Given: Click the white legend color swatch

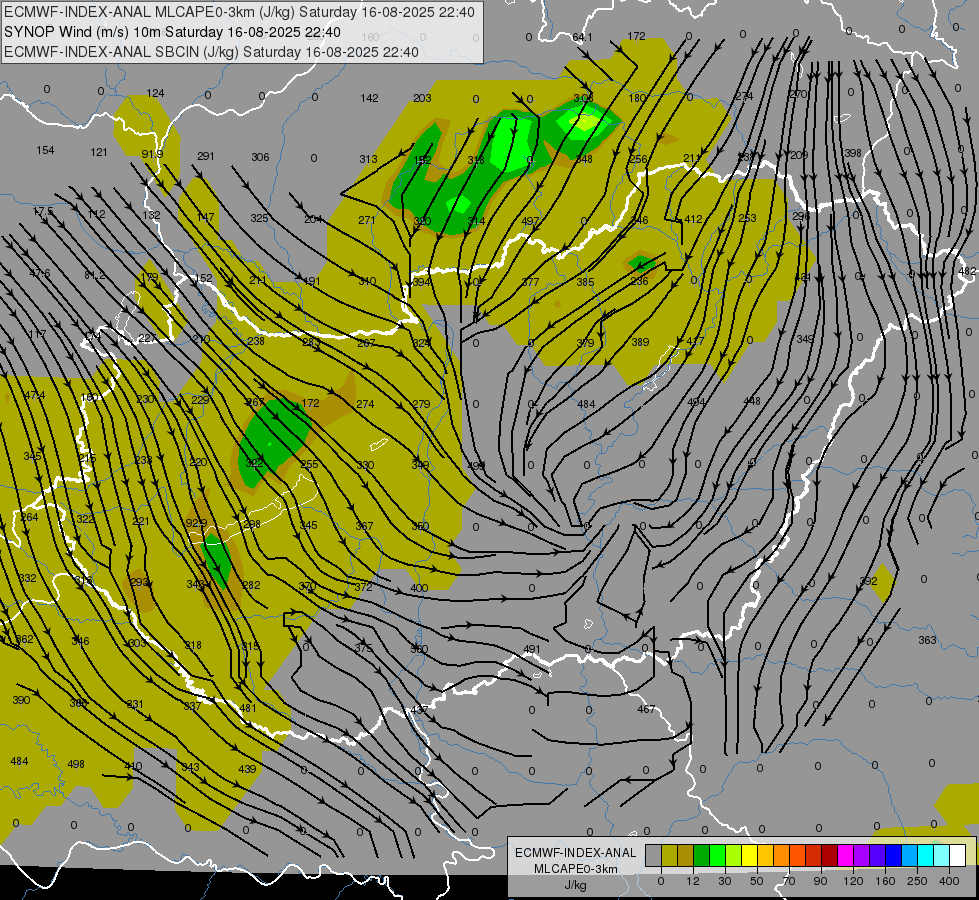Looking at the screenshot, I should tap(957, 856).
